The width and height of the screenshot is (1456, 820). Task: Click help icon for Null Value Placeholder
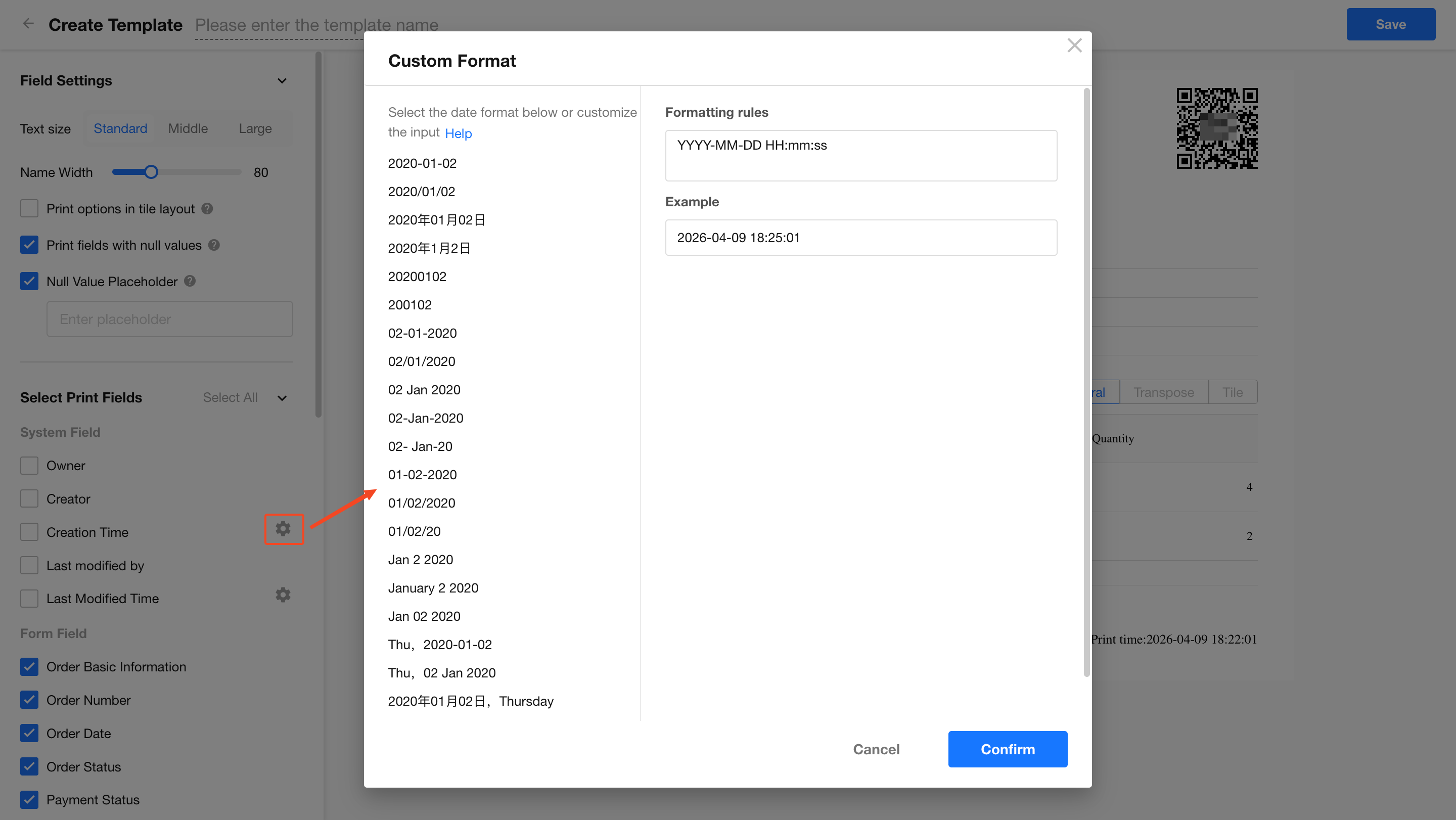[x=191, y=281]
